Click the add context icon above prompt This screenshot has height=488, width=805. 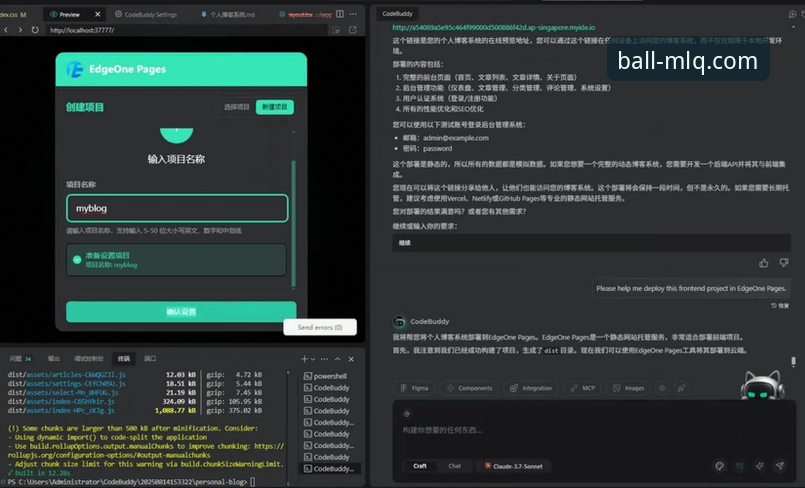pos(407,414)
